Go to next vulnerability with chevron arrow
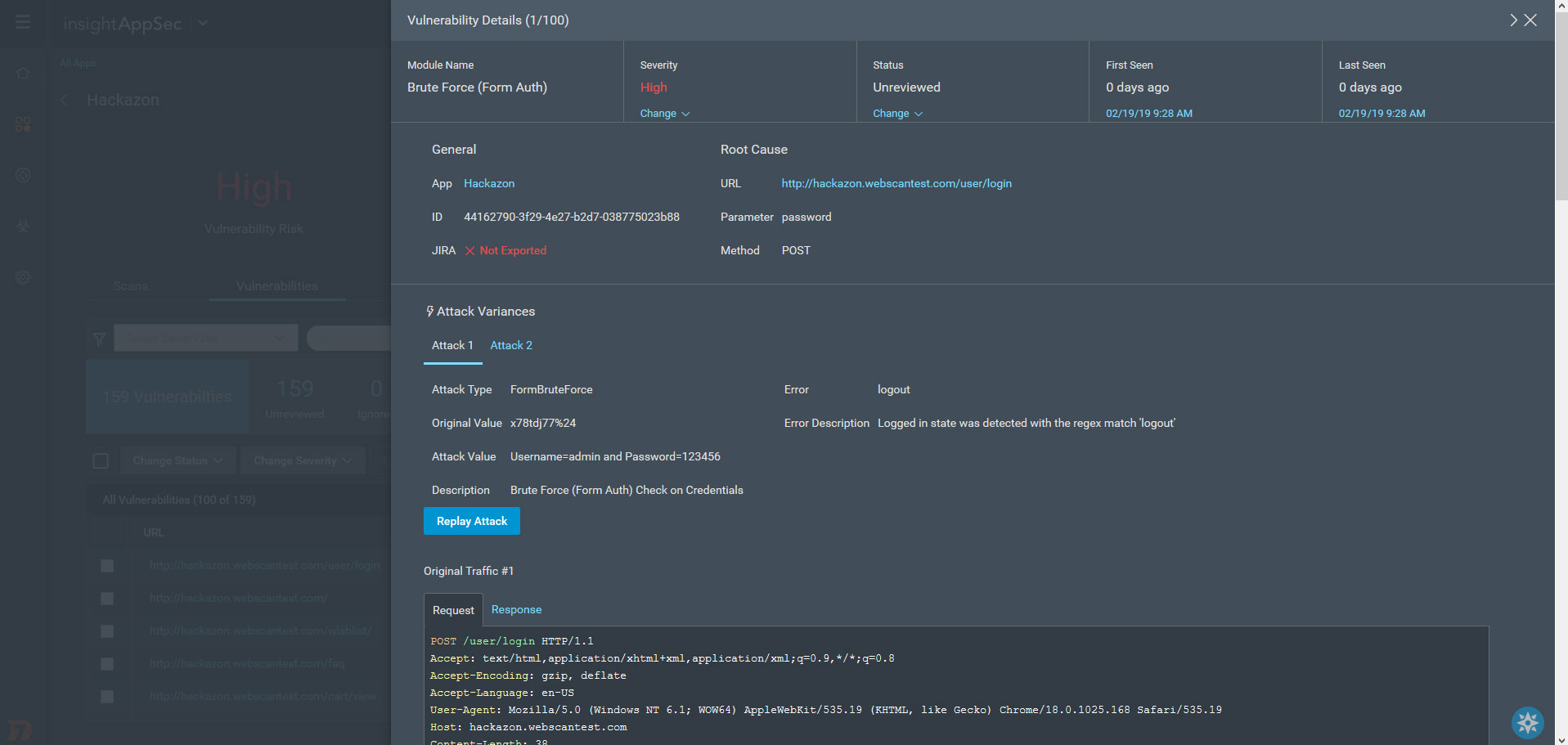Screen dimensions: 1568x745 coord(1513,20)
